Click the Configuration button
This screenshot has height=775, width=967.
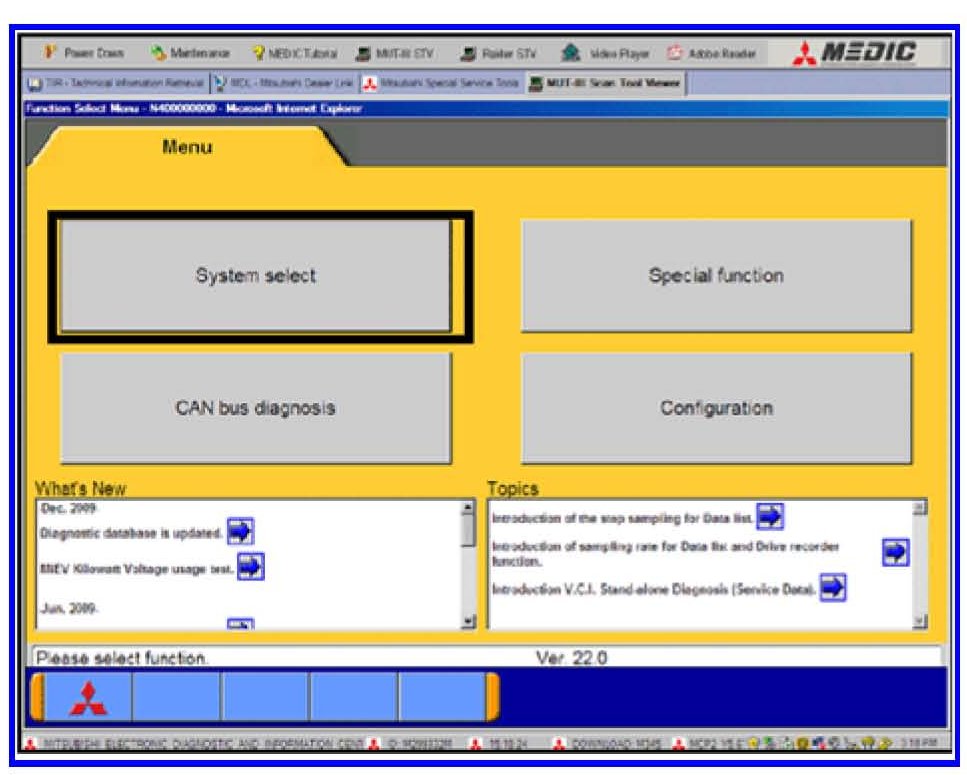(x=716, y=408)
